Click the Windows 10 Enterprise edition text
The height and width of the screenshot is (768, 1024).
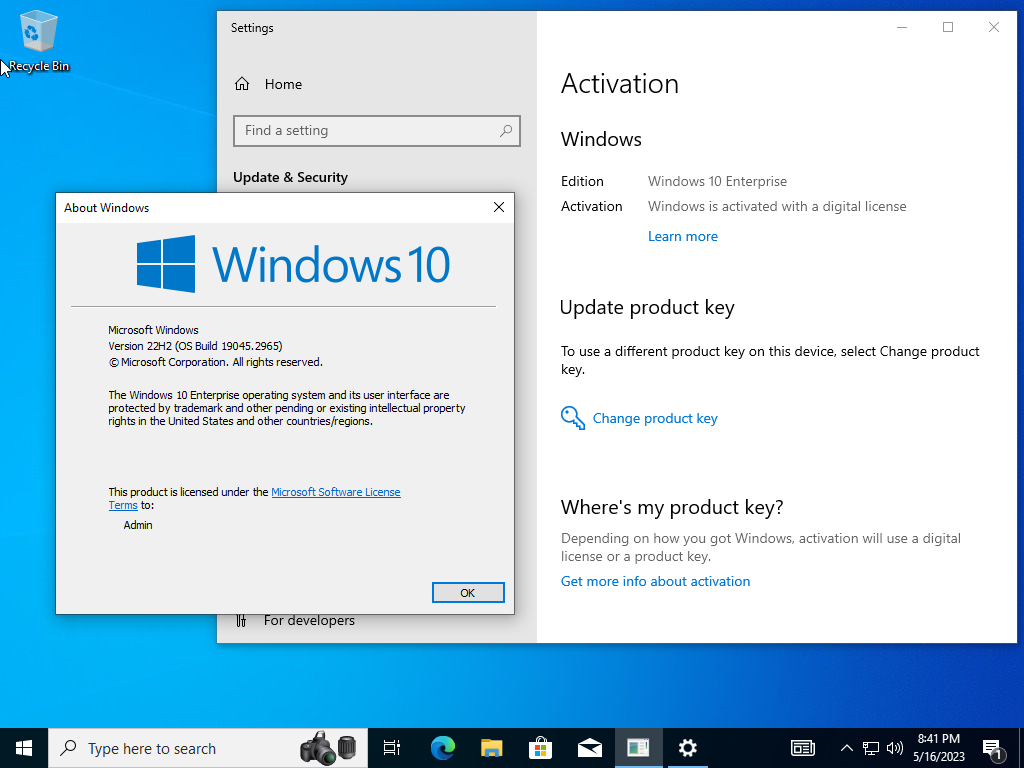pyautogui.click(x=717, y=181)
